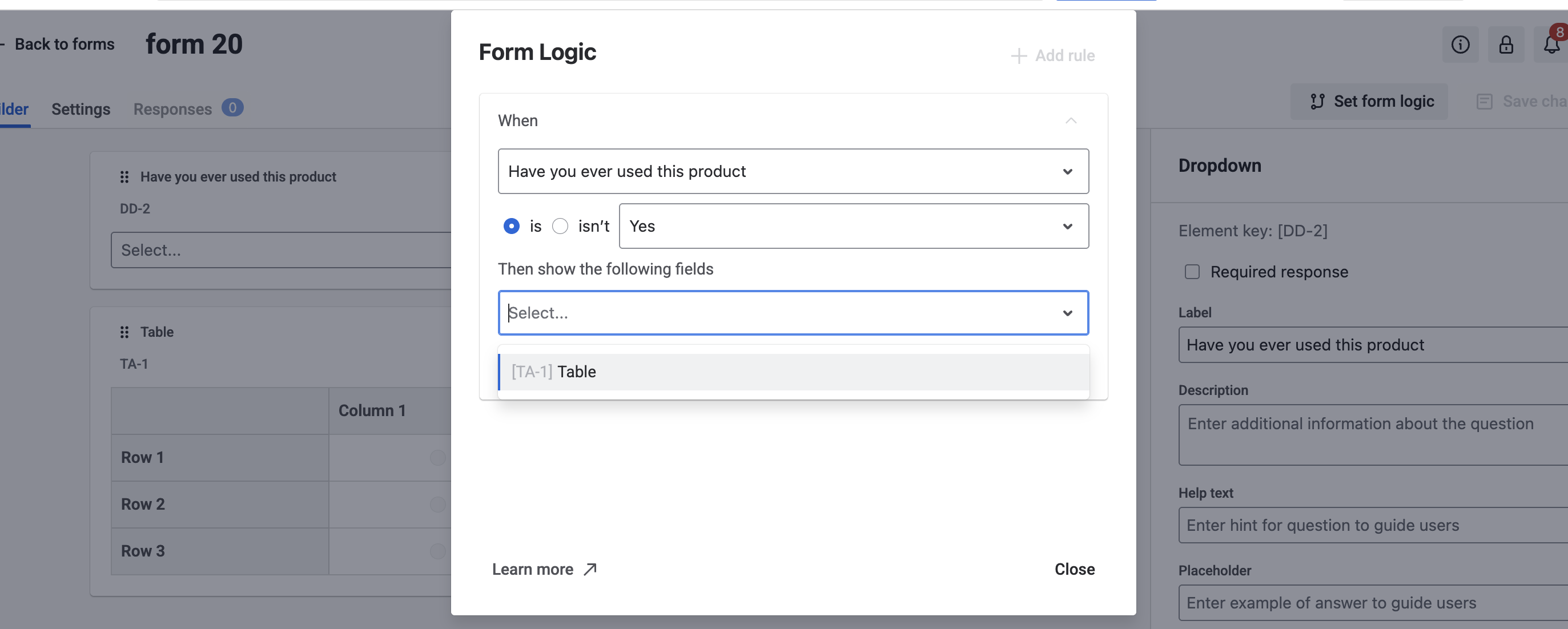Click into Label input field

click(x=1373, y=345)
